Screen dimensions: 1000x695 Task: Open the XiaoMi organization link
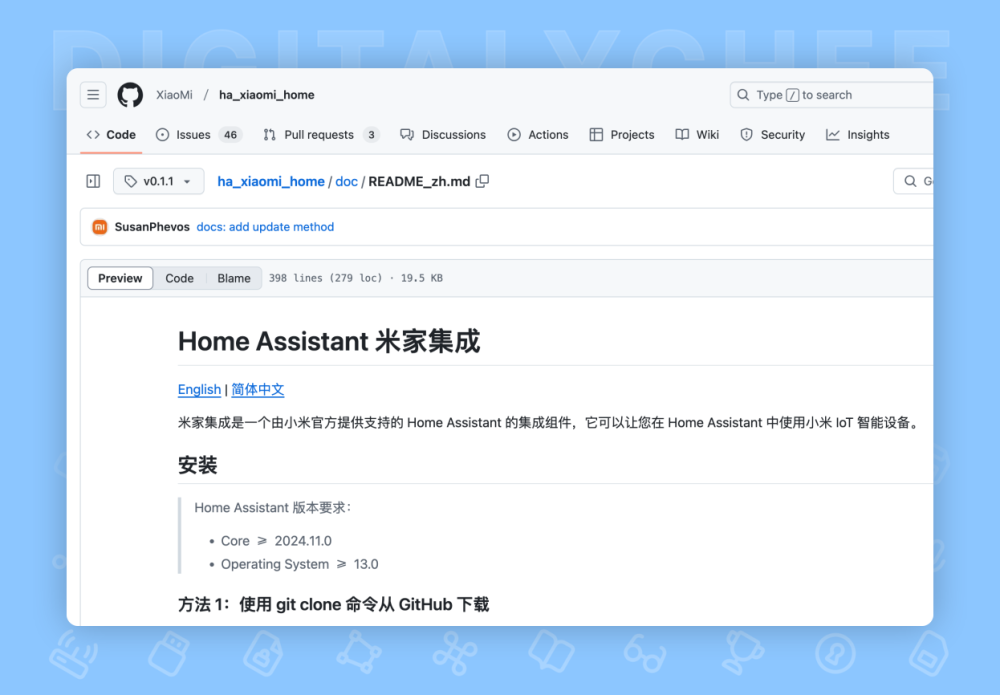[174, 95]
